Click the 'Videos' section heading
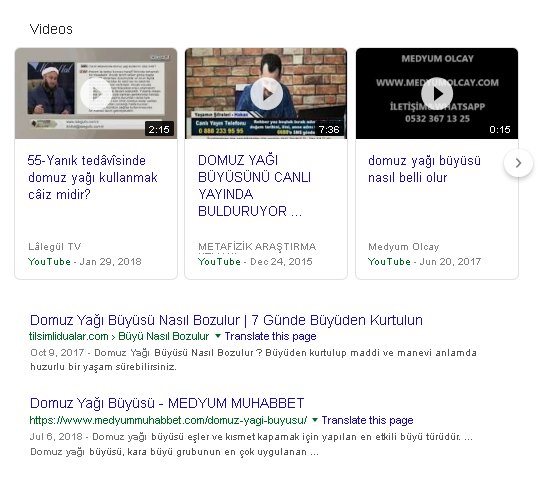Viewport: 545px width, 478px height. (51, 29)
